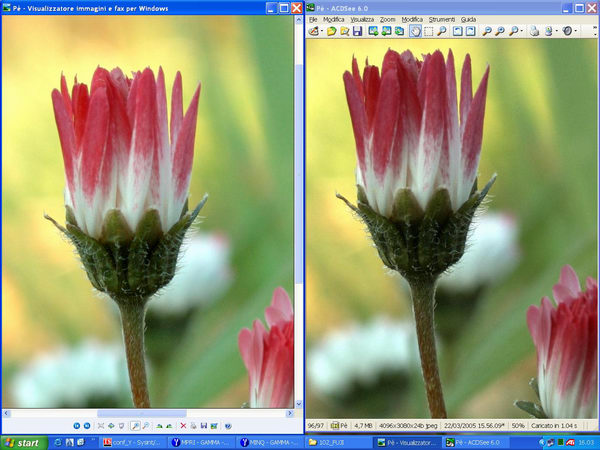The height and width of the screenshot is (450, 600).
Task: Choose the rectangular selection tool in ACDSee
Action: [428, 31]
